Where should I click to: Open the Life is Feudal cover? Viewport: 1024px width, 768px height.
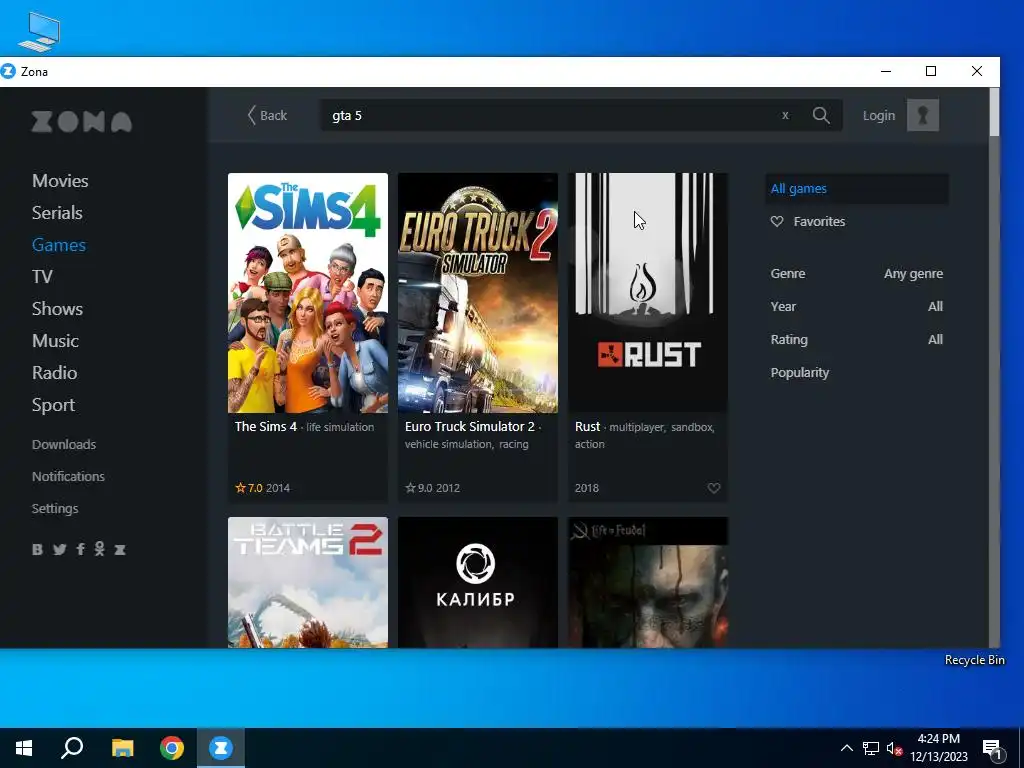click(648, 583)
